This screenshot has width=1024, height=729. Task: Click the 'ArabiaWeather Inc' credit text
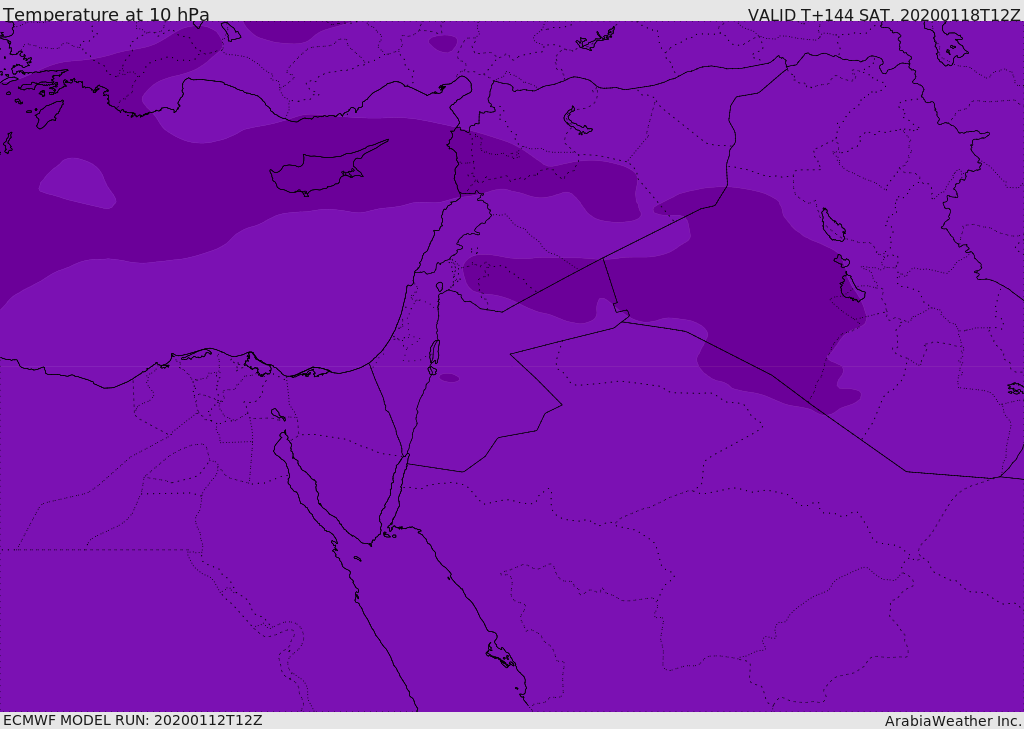(x=952, y=721)
